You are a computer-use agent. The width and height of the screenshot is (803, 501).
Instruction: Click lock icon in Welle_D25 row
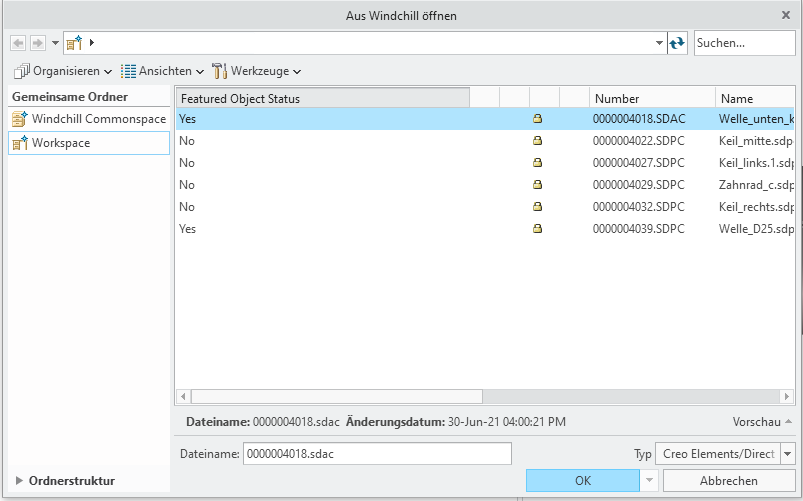click(537, 229)
